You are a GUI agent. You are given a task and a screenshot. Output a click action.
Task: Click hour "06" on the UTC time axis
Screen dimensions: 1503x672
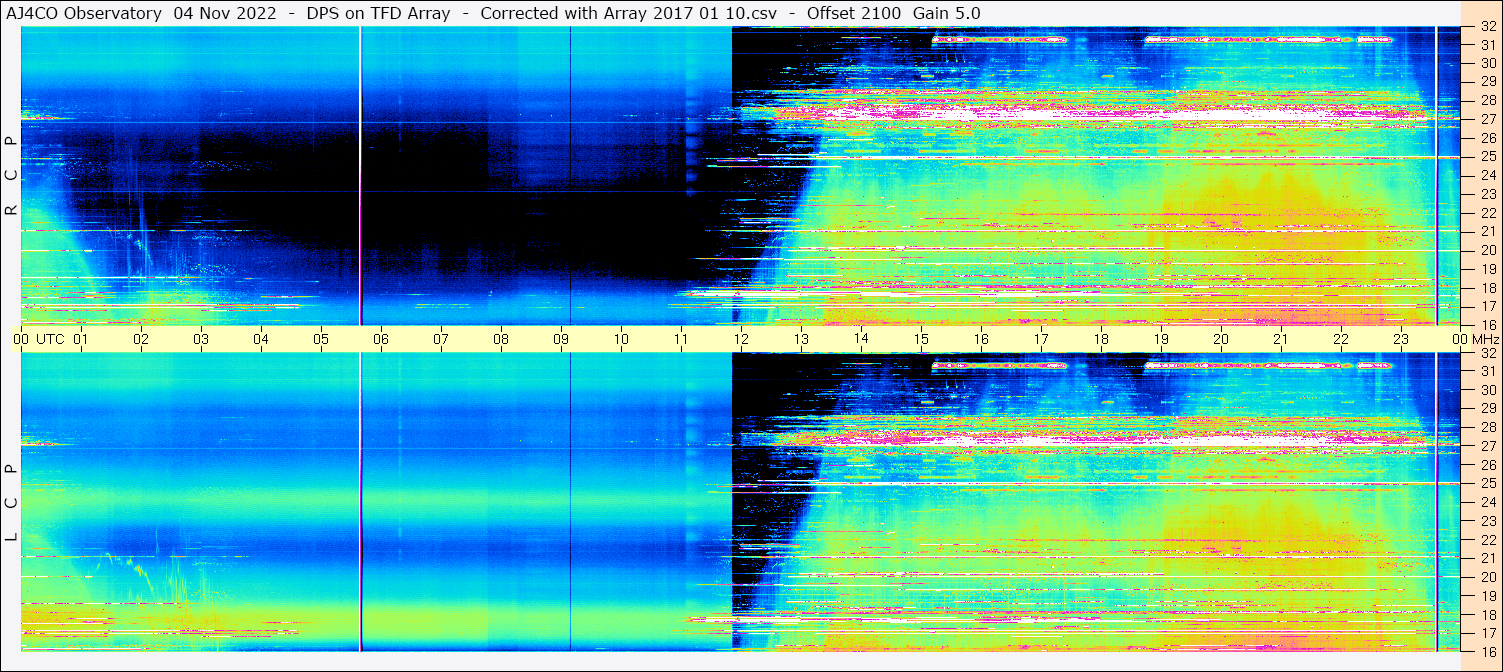381,339
